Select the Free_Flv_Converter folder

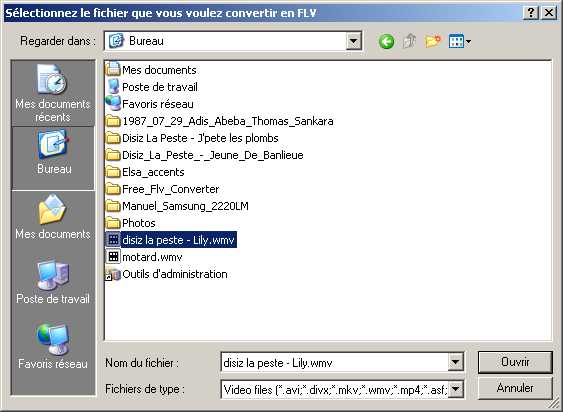tap(163, 189)
